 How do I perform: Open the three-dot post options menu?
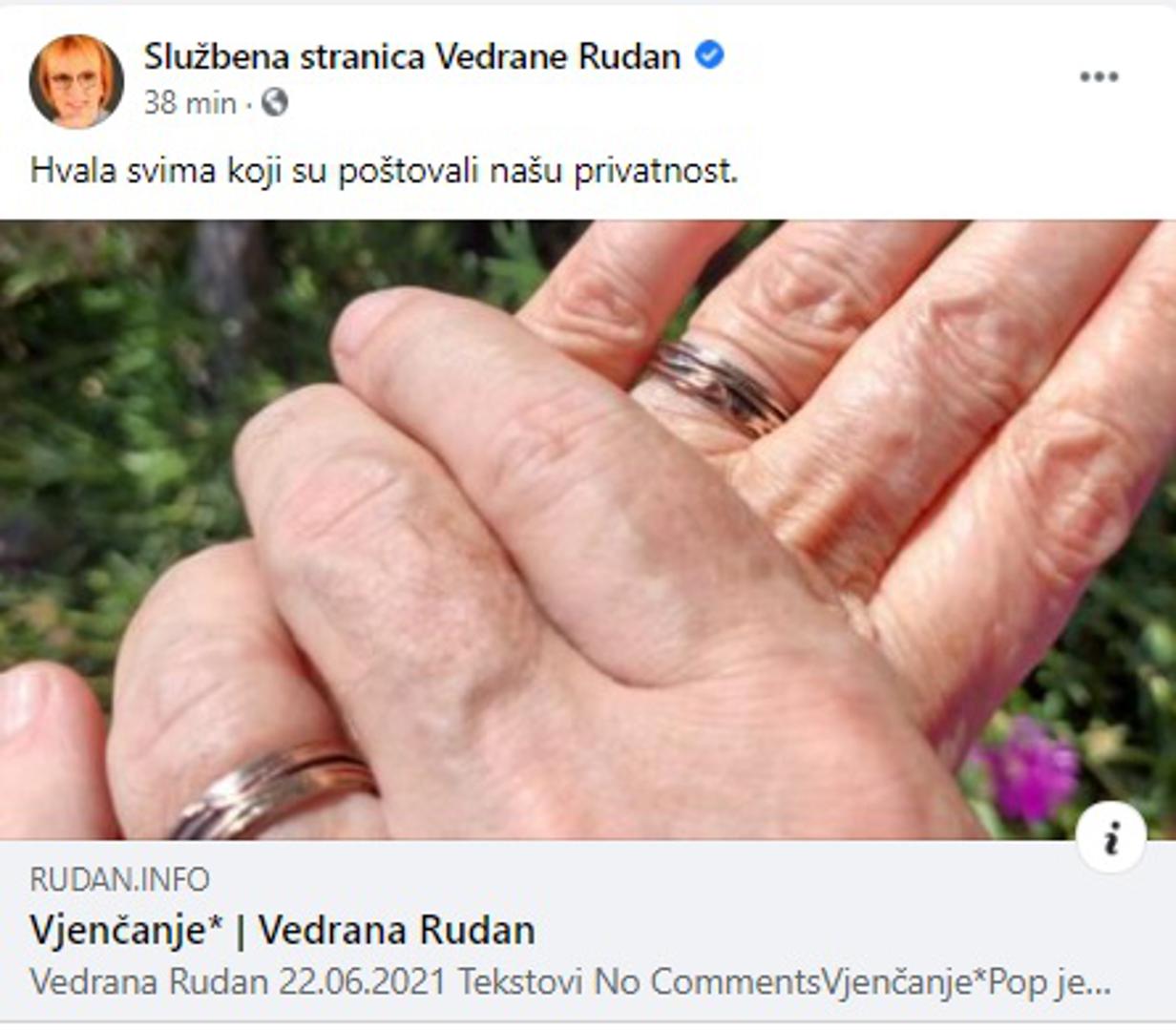1099,77
